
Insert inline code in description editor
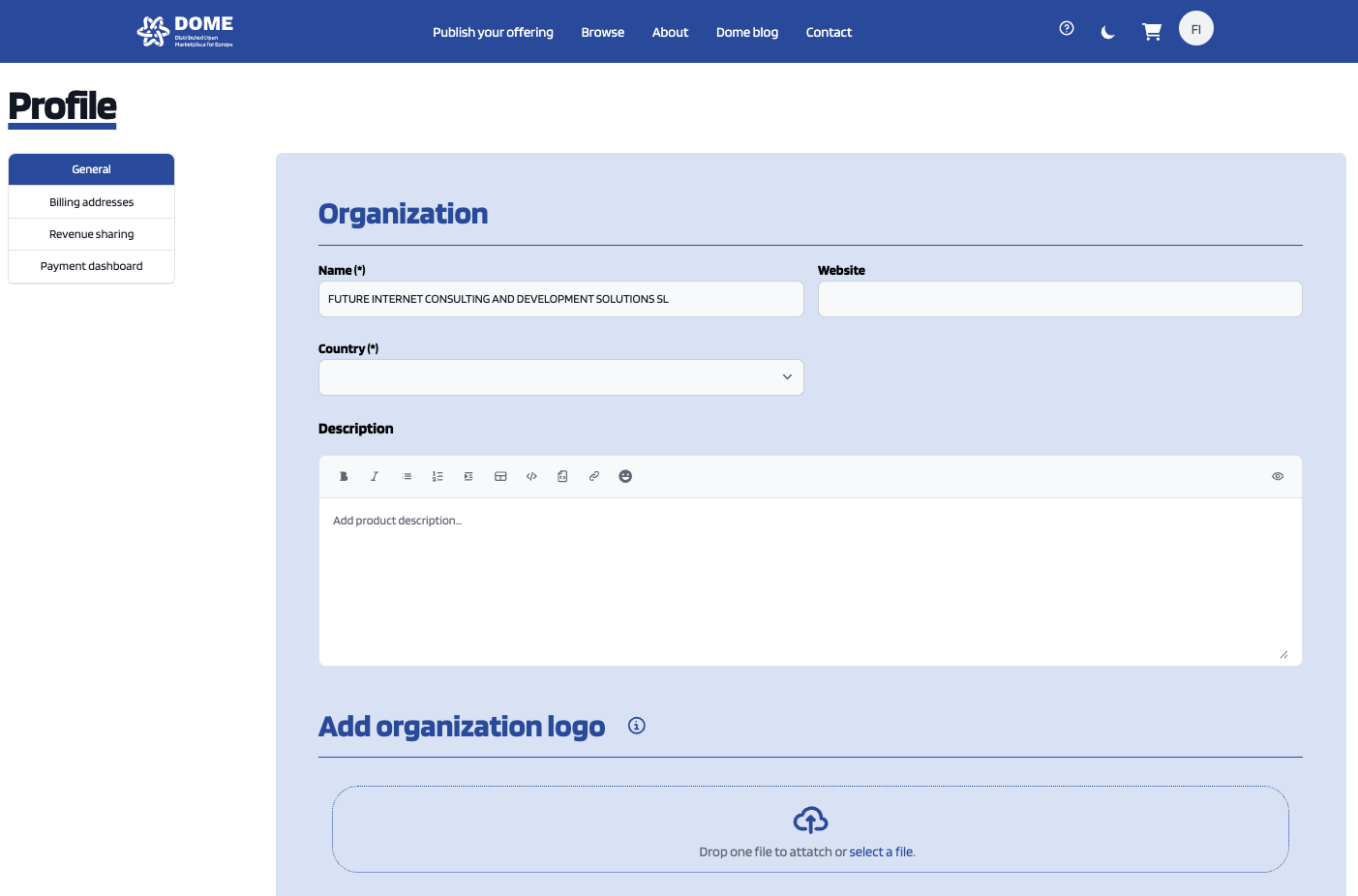pyautogui.click(x=531, y=476)
